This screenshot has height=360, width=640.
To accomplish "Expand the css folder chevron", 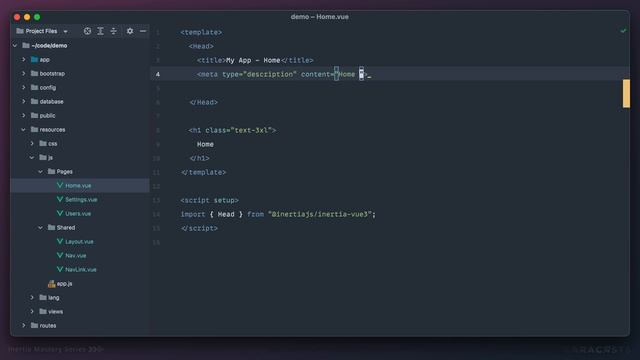I will click(x=32, y=143).
